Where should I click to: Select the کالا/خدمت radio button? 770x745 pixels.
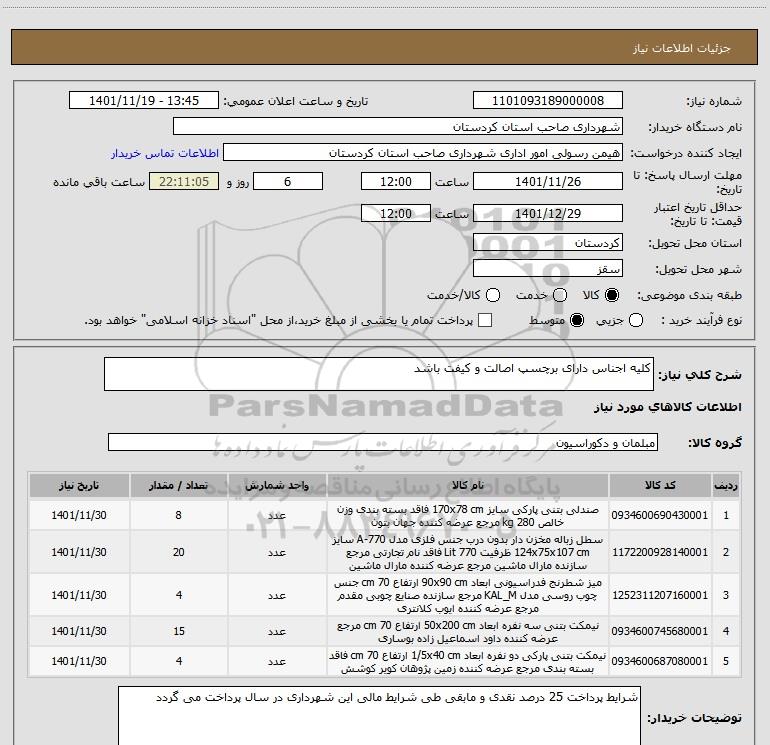click(493, 295)
